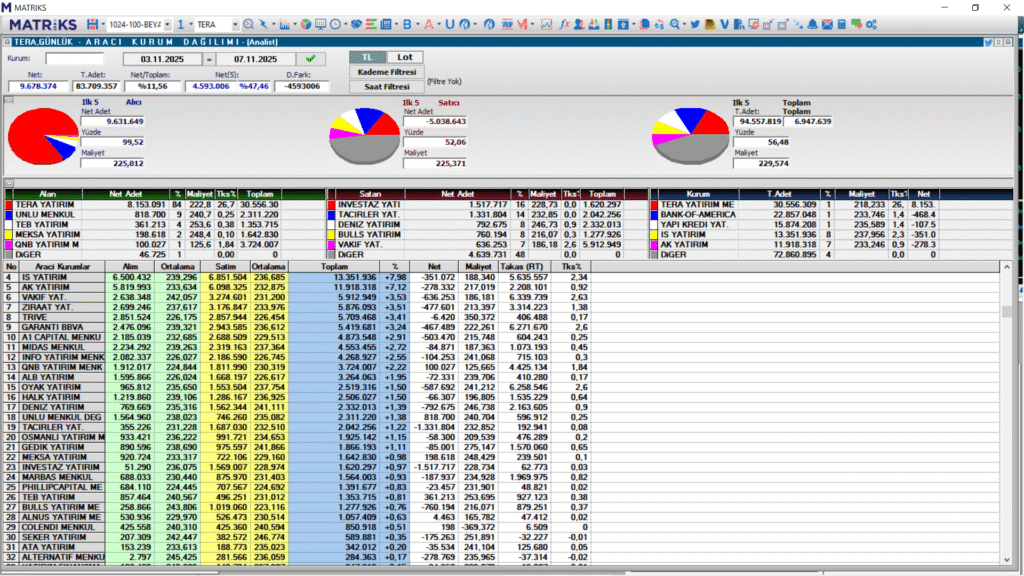Click the blue lightning bolt toolbar icon

point(263,24)
